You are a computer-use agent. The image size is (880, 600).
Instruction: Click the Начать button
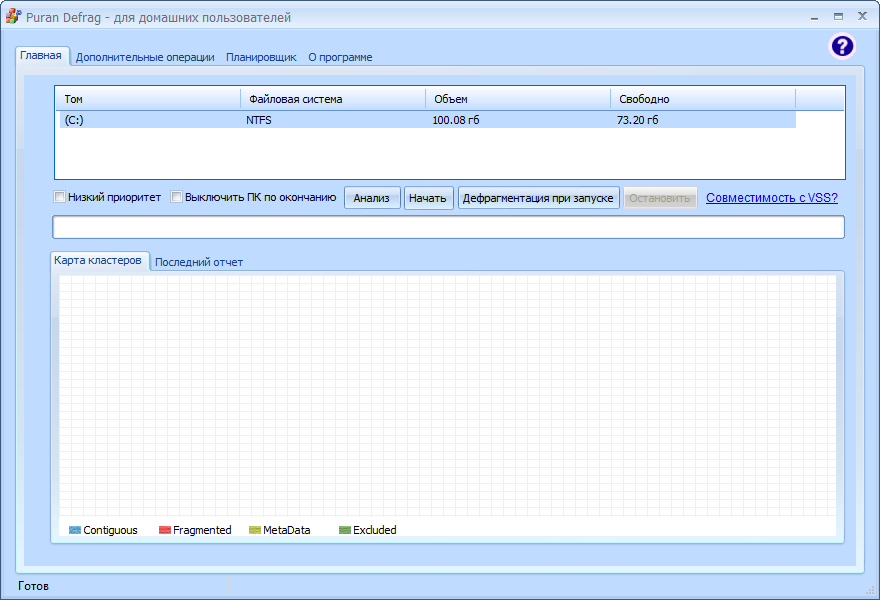(428, 198)
